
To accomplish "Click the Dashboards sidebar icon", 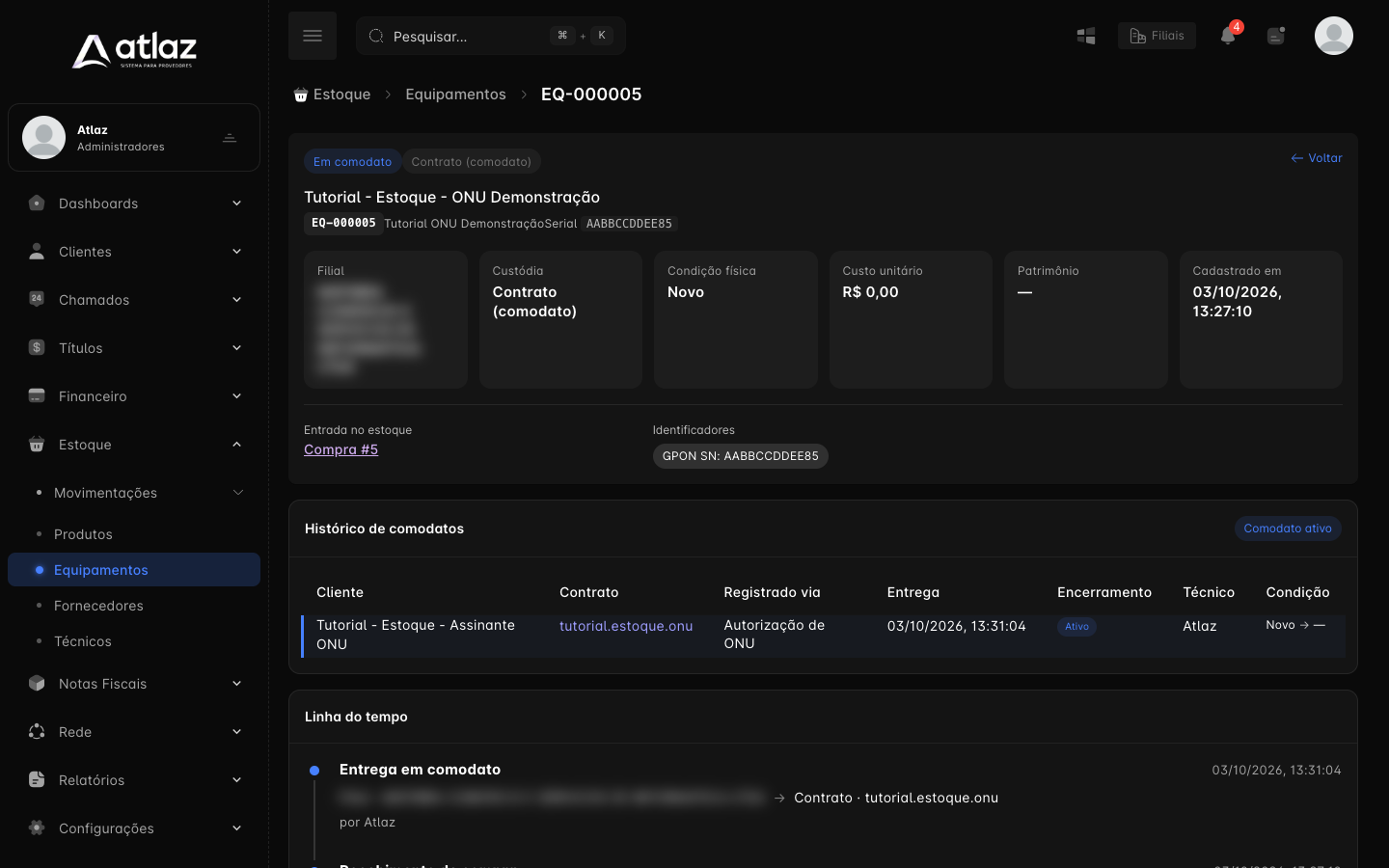I will (x=37, y=203).
